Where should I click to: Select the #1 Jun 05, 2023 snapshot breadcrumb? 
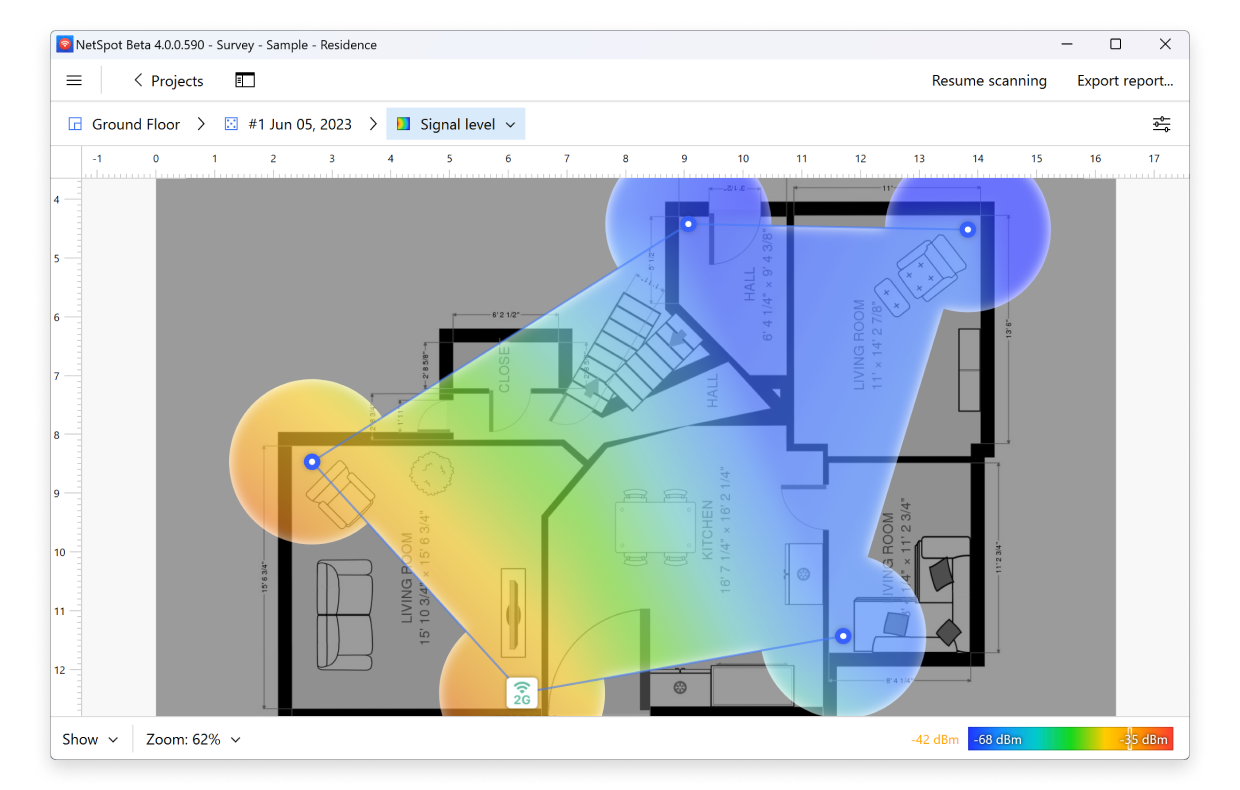click(x=300, y=124)
